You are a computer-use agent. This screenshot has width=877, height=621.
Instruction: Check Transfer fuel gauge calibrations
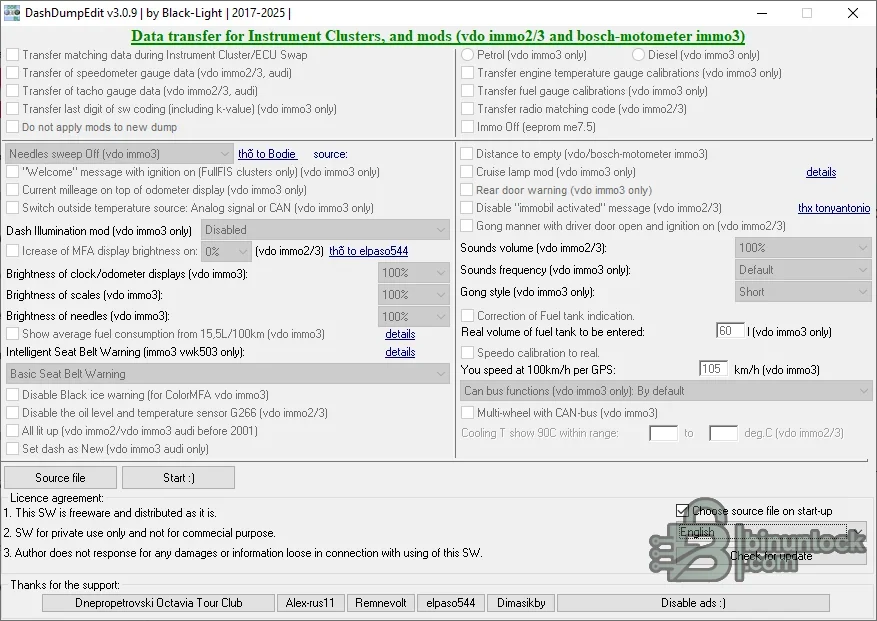tap(468, 91)
